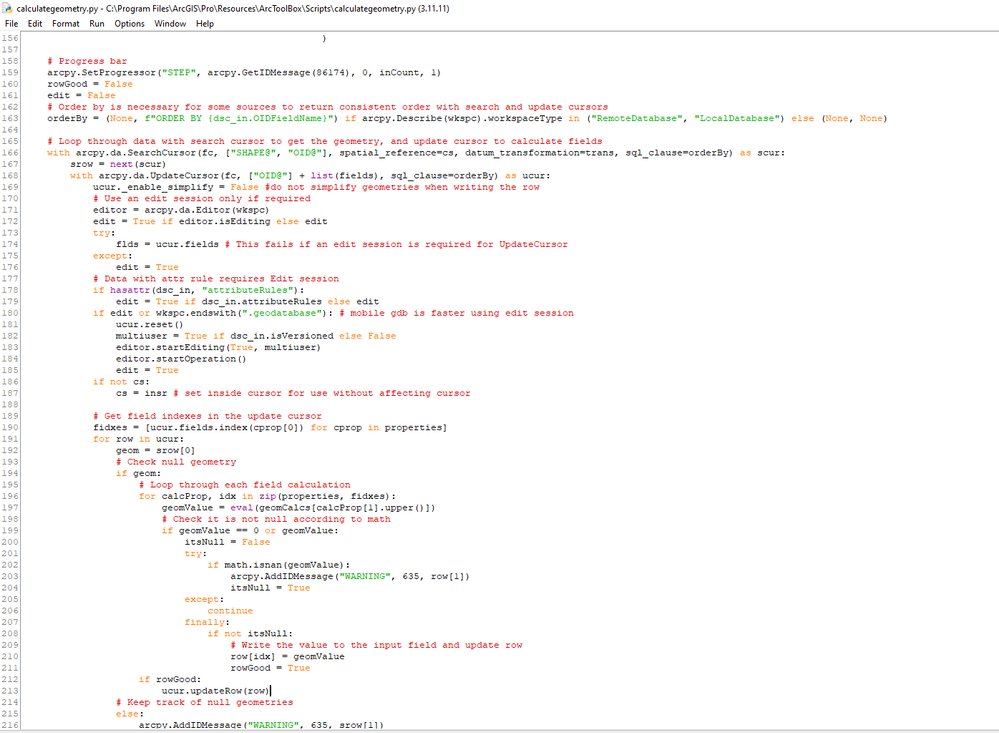This screenshot has width=999, height=733.
Task: Click the '# Keep track of null geometries' comment
Action: click(x=205, y=704)
